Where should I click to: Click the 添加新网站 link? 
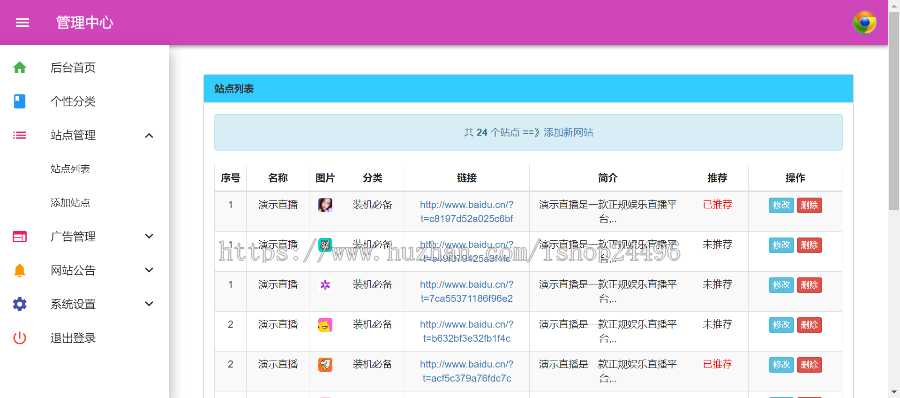click(568, 133)
